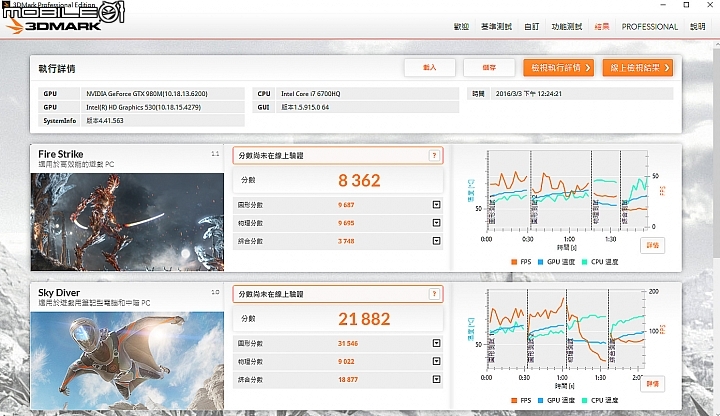Click the Fire Strike question mark help icon

tap(434, 156)
